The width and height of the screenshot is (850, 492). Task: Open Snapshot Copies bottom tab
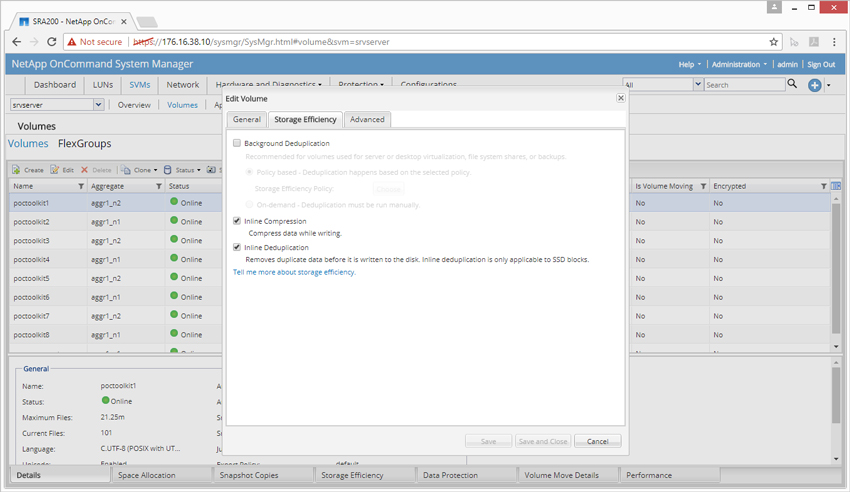(x=263, y=475)
